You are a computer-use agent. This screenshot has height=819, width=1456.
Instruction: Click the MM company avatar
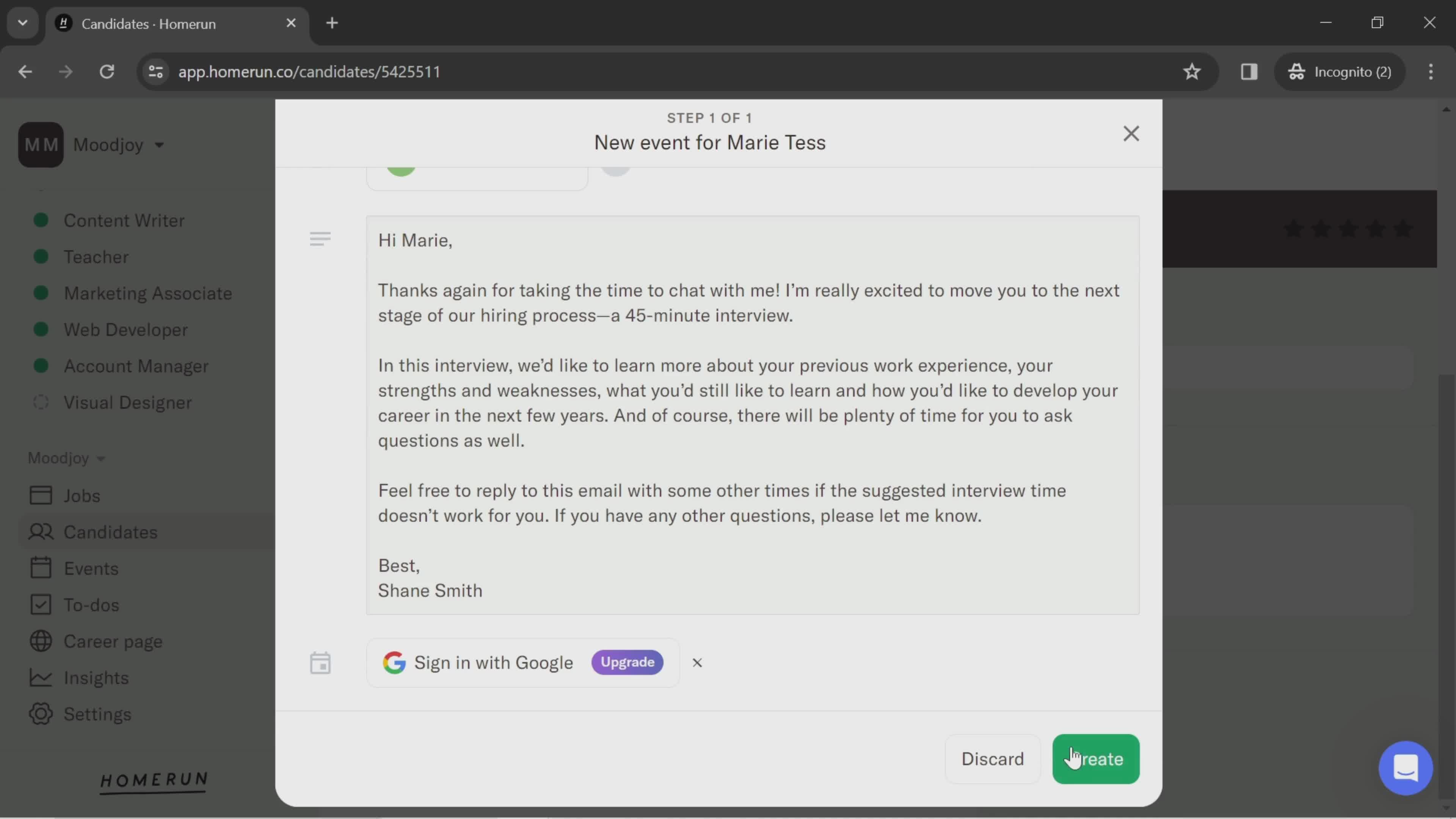pos(41,145)
